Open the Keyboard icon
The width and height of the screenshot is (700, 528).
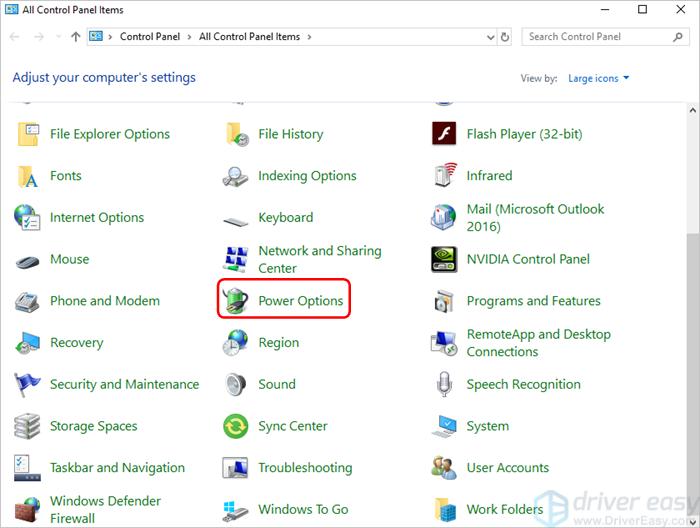235,220
